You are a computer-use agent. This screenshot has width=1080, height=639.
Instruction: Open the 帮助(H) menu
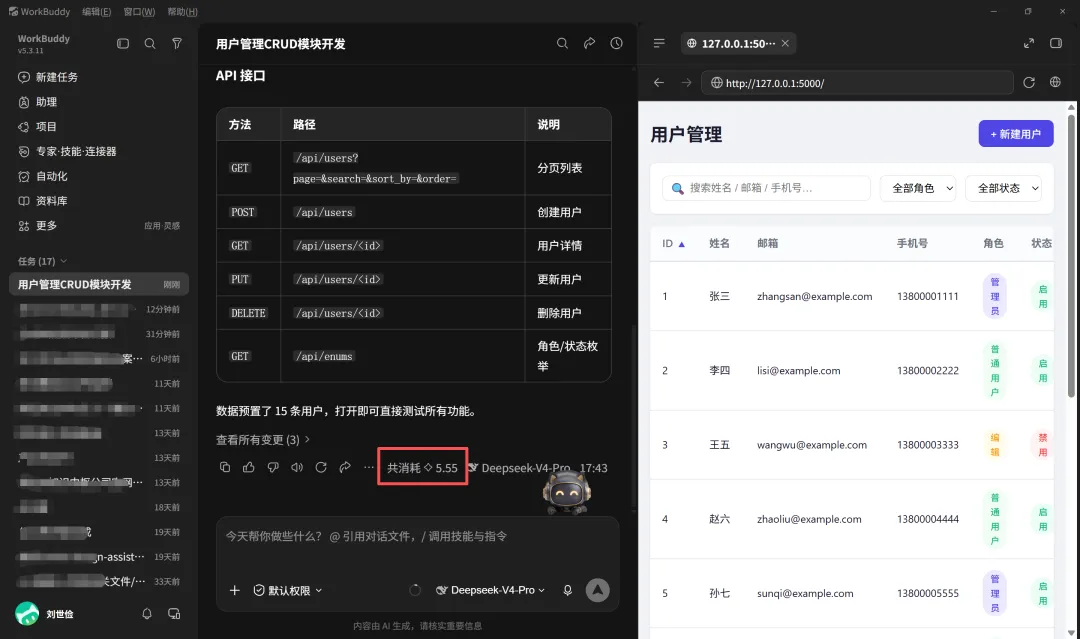[183, 12]
